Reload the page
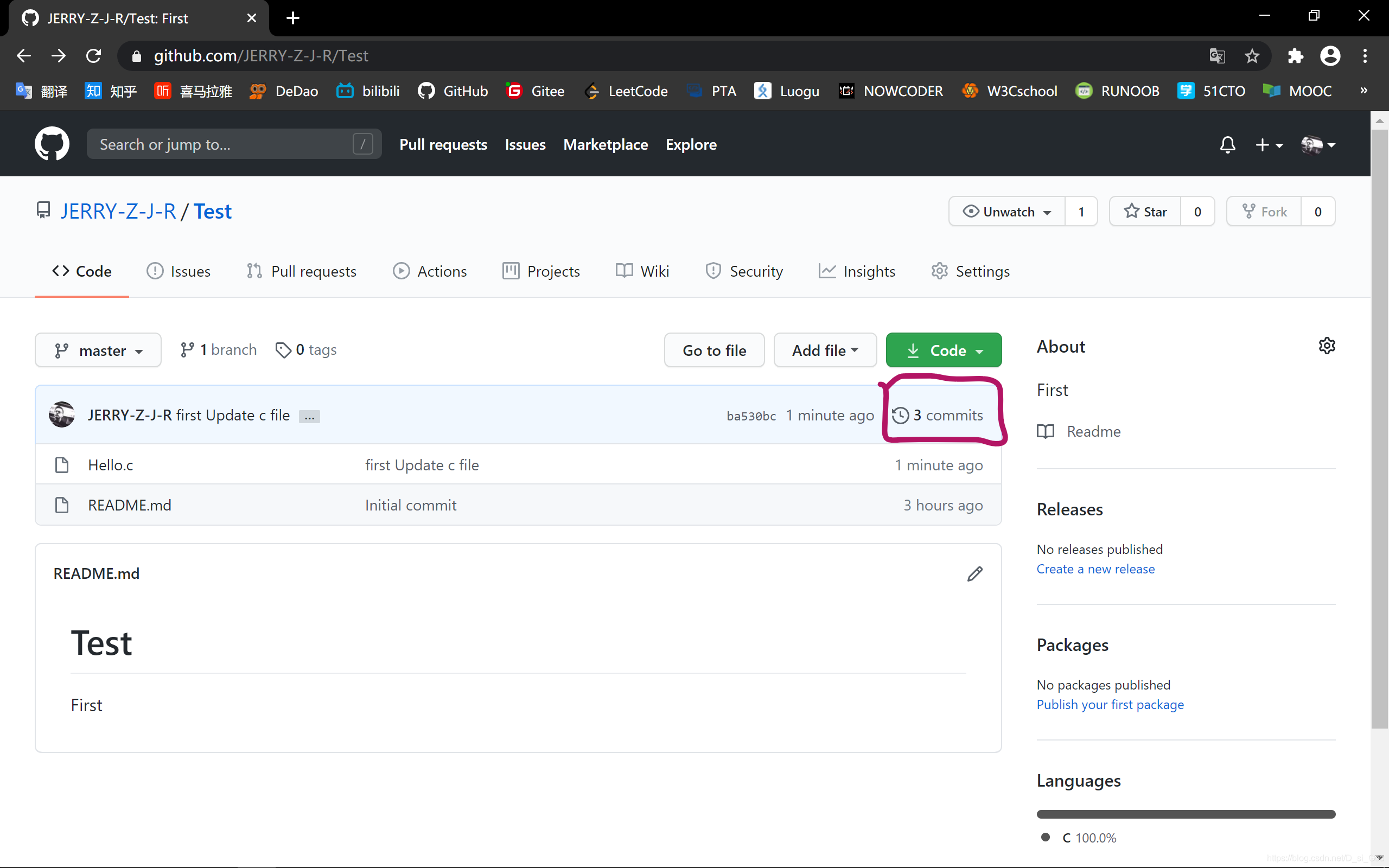Viewport: 1389px width, 868px height. [93, 56]
